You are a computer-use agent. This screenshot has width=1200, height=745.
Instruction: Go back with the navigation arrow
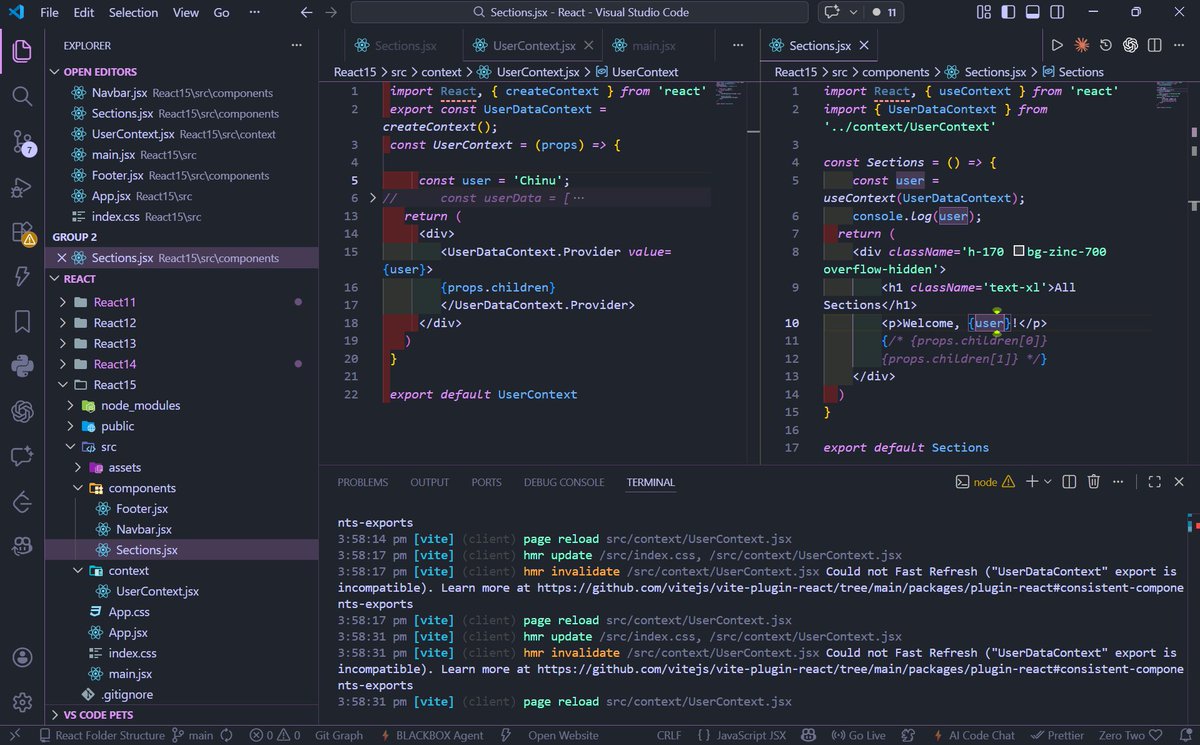pyautogui.click(x=307, y=13)
